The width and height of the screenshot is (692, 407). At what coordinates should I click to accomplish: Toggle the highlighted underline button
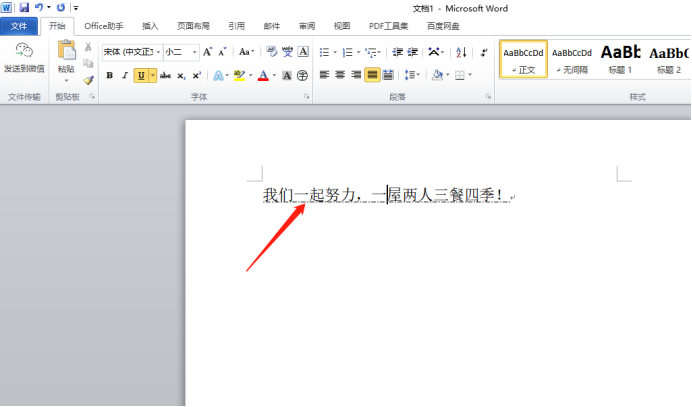point(141,75)
